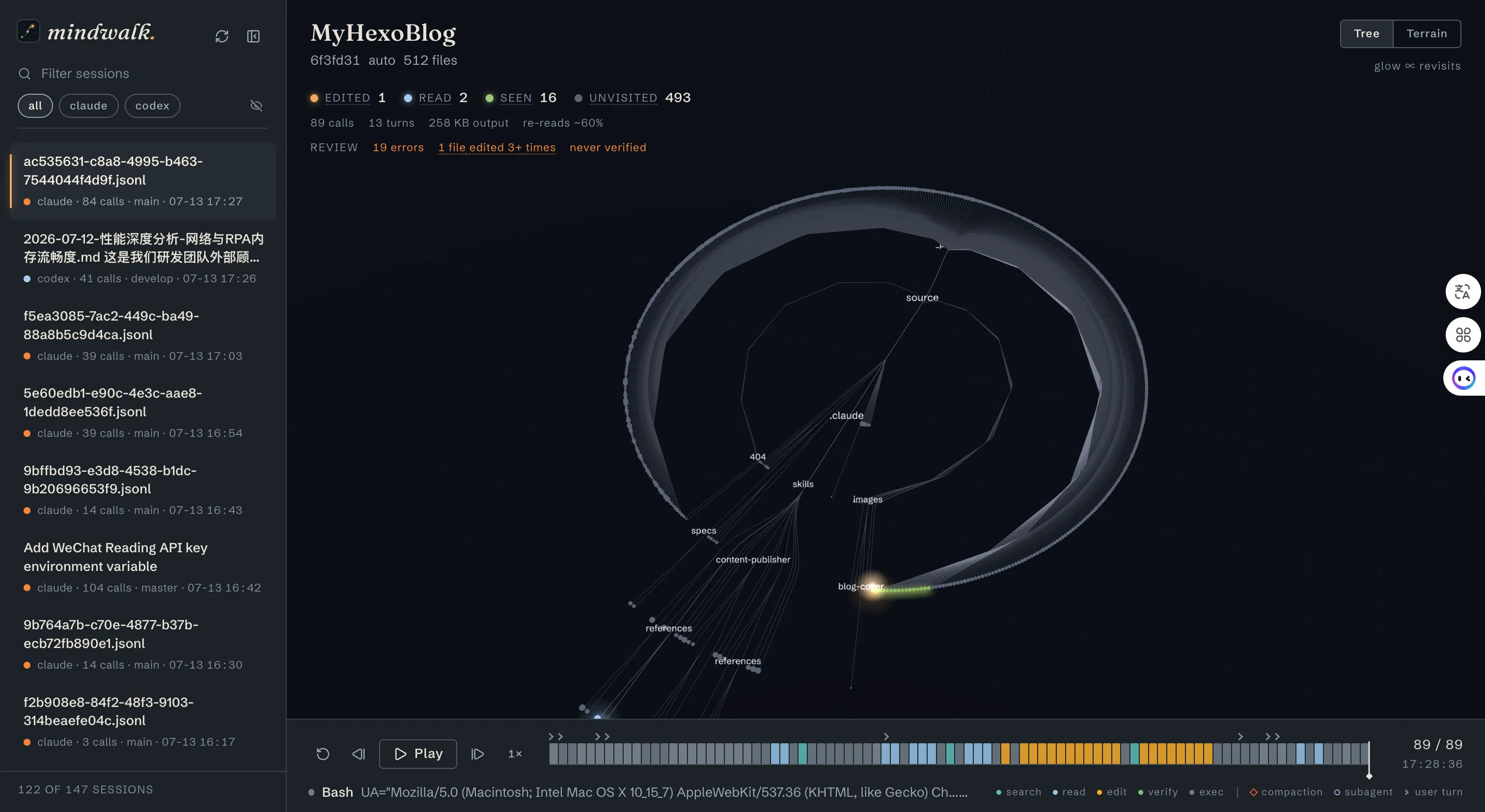Open session 9bffbd93-e3d8-4538-b1dc jsonl
Screen dimensions: 1485x812
[143, 490]
